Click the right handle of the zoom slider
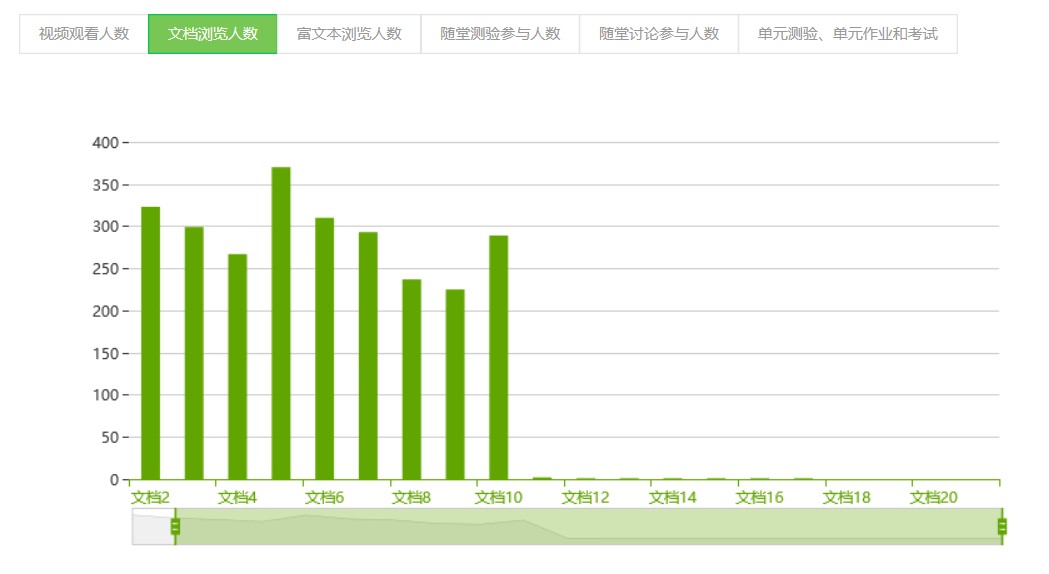This screenshot has height=574, width=1049. (x=1002, y=527)
